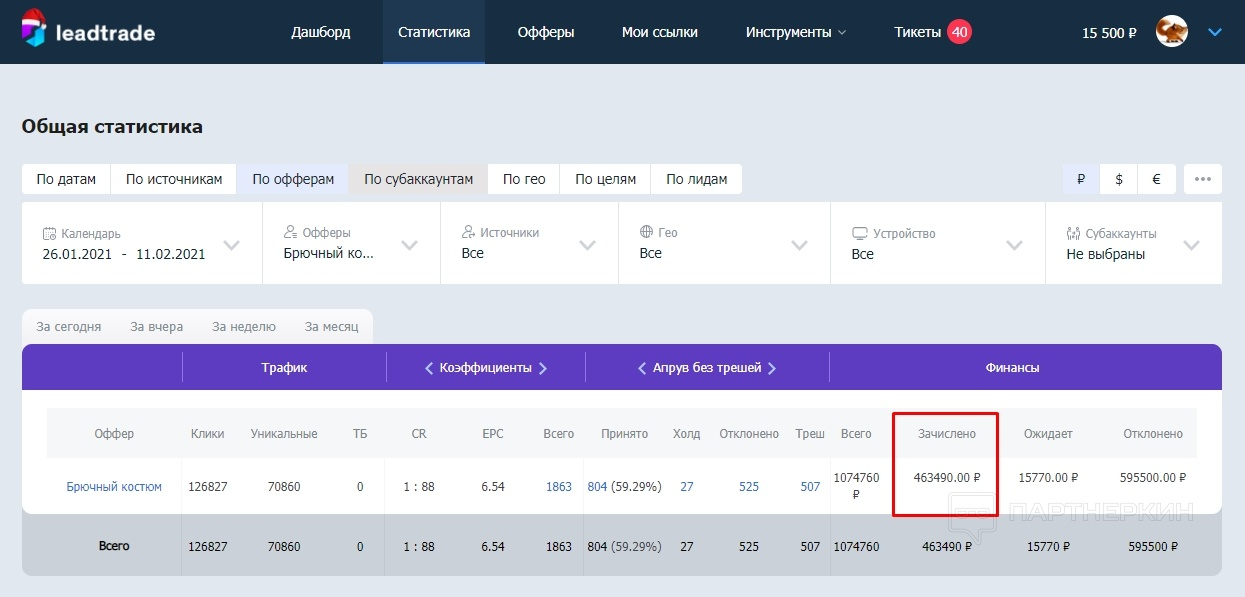Open the three dots more options
This screenshot has width=1245, height=597.
pyautogui.click(x=1202, y=179)
